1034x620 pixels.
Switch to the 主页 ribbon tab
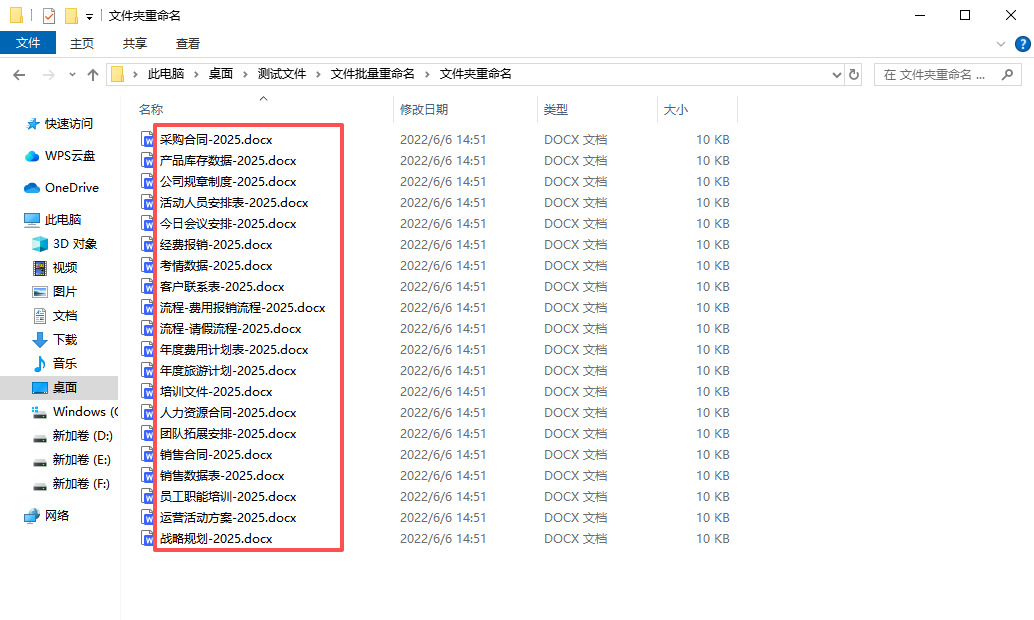(82, 44)
